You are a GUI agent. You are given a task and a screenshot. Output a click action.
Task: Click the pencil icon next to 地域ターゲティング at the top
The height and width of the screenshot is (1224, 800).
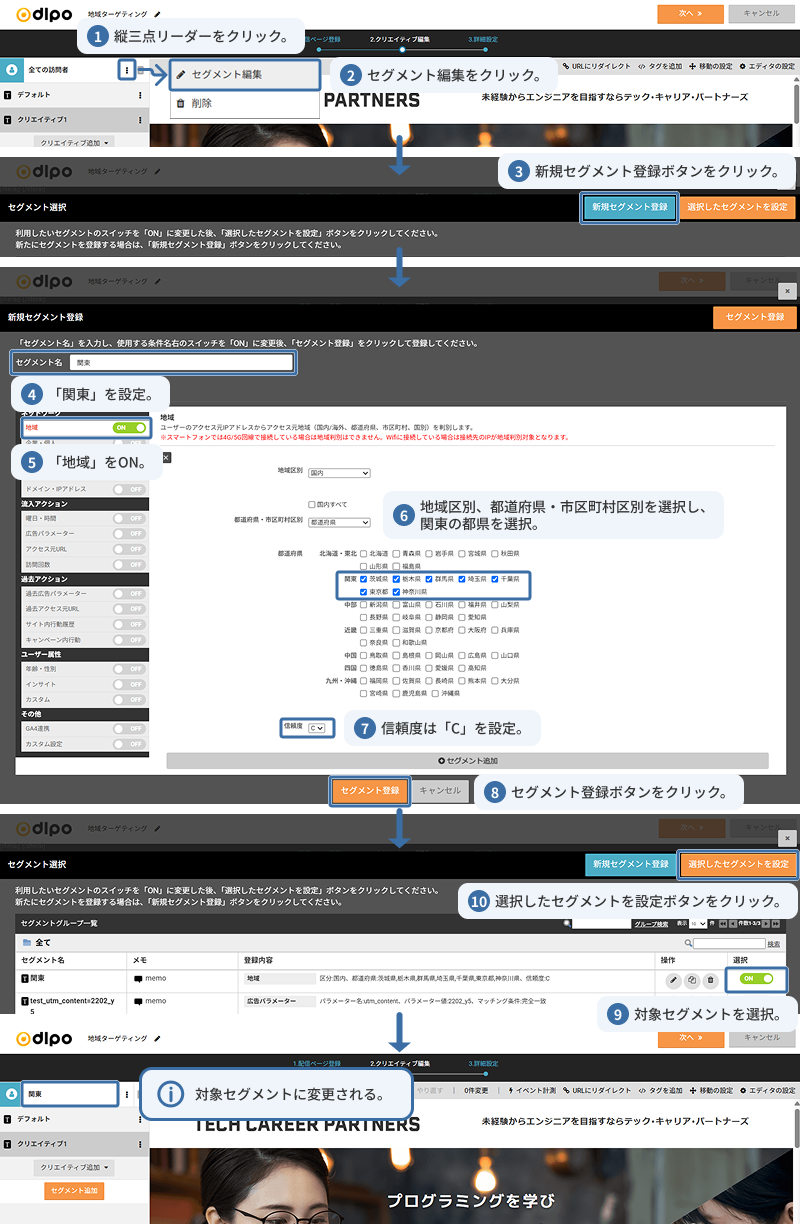coord(157,15)
